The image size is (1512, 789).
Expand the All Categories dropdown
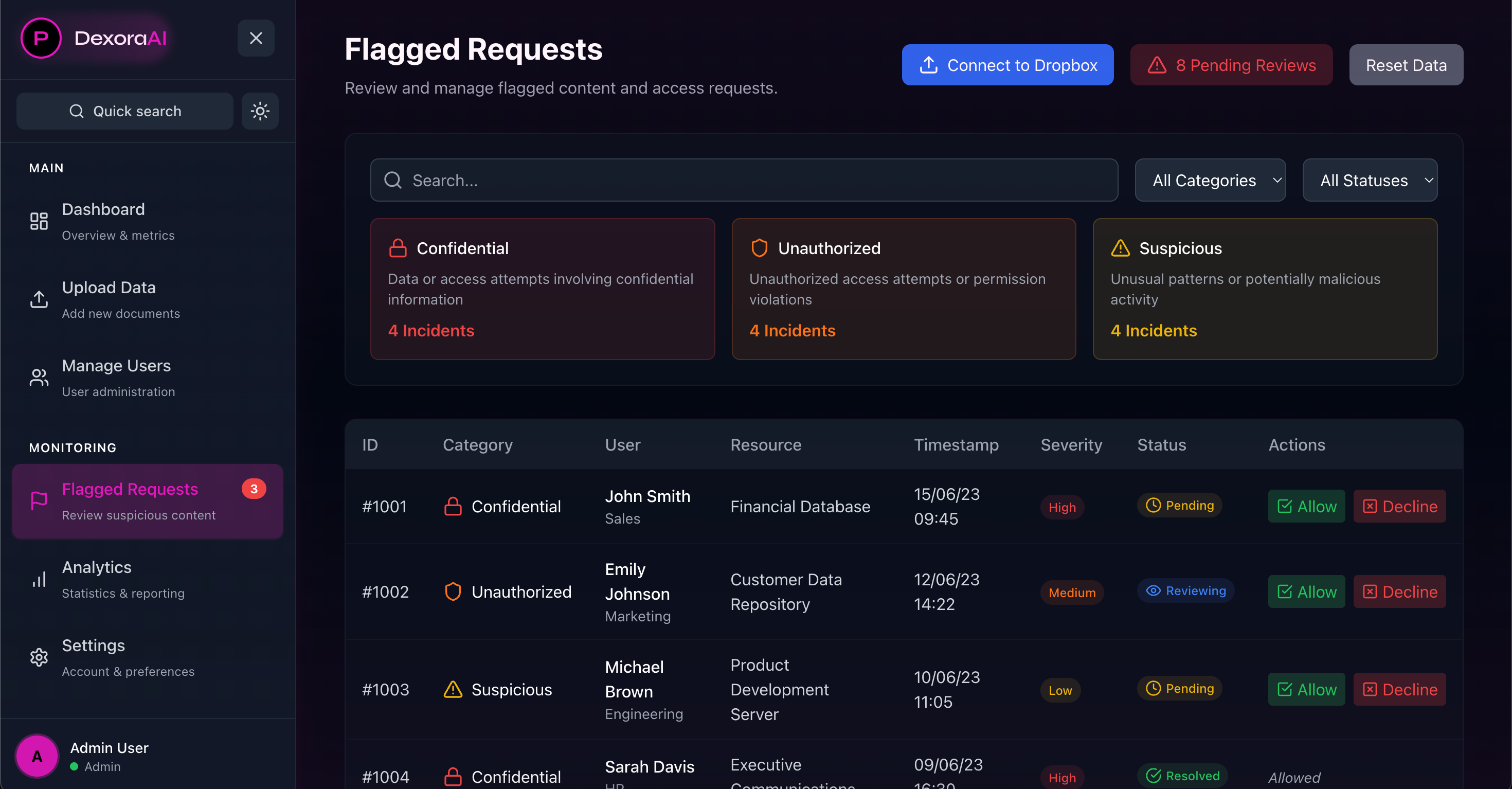pyautogui.click(x=1210, y=180)
